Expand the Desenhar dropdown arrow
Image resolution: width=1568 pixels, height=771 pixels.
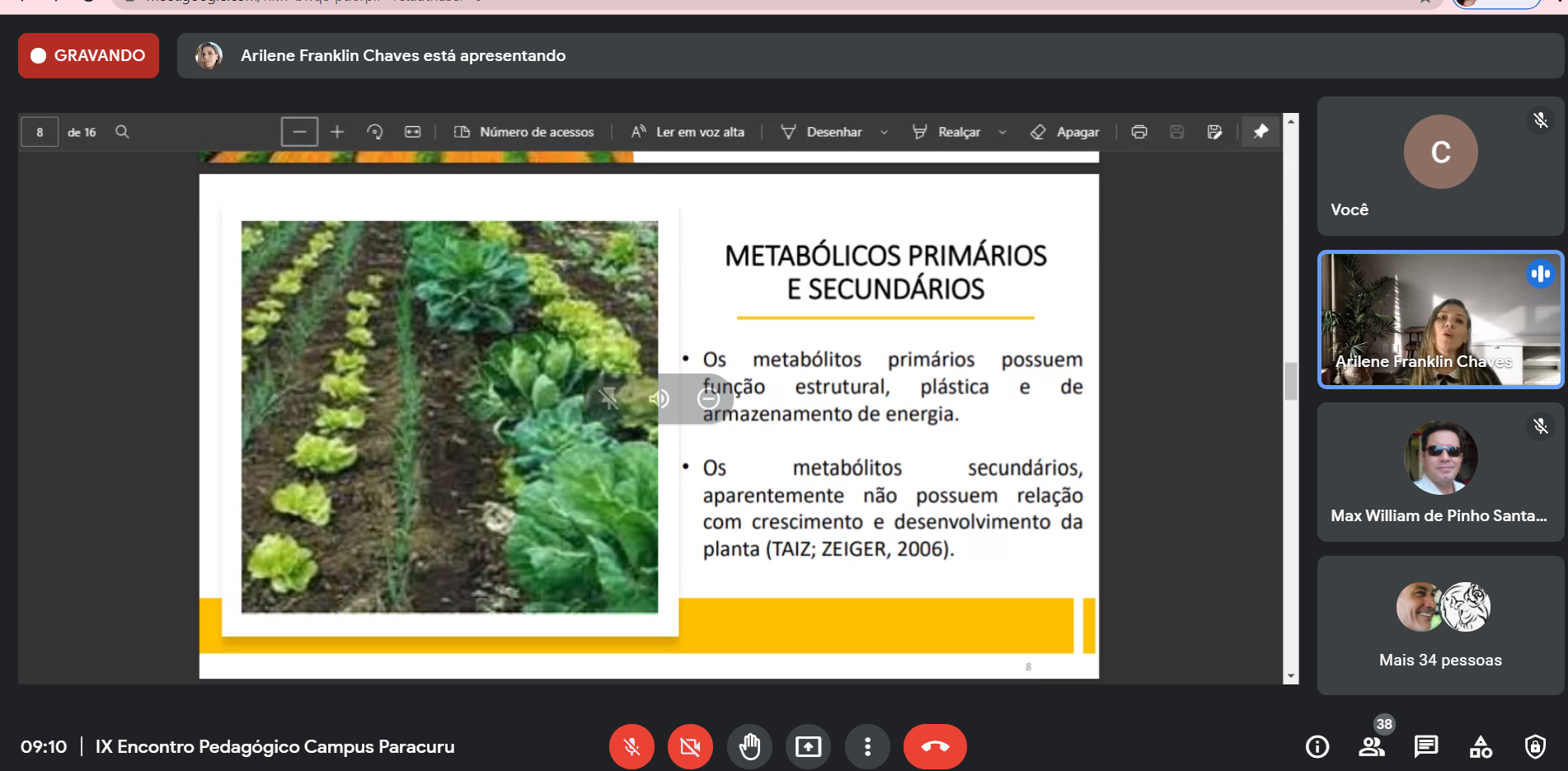[884, 132]
